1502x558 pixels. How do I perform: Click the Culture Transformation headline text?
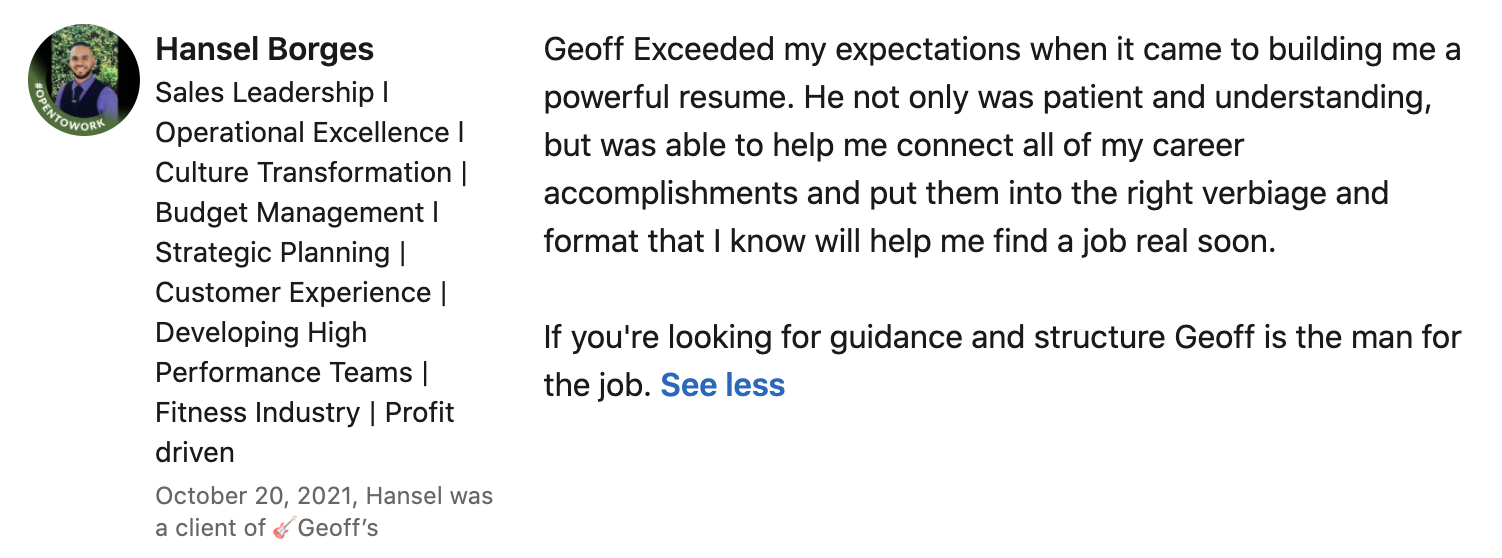[x=304, y=173]
